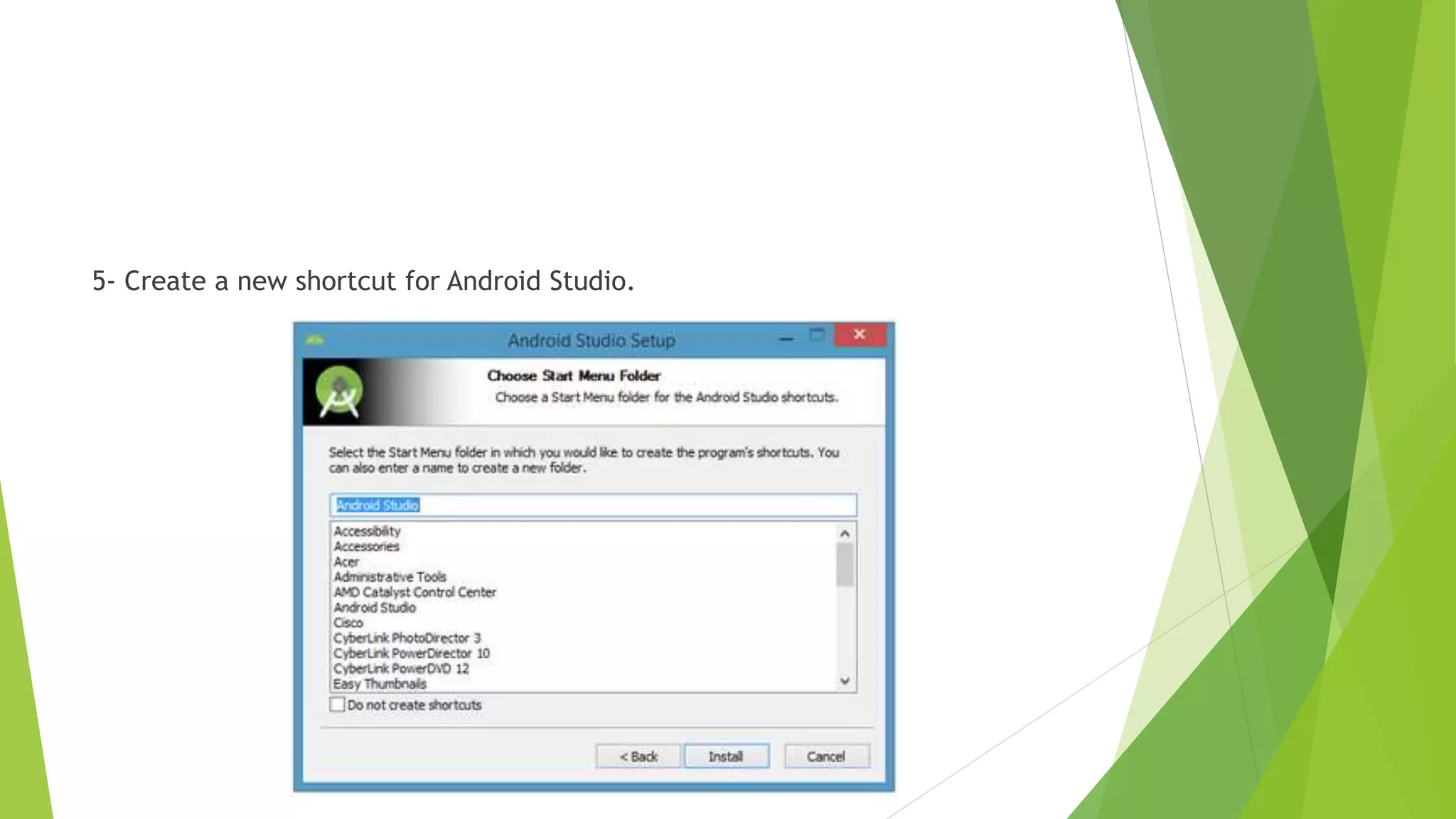Select CyberLink PowerDirector 10 entry
The width and height of the screenshot is (1456, 819).
point(412,653)
